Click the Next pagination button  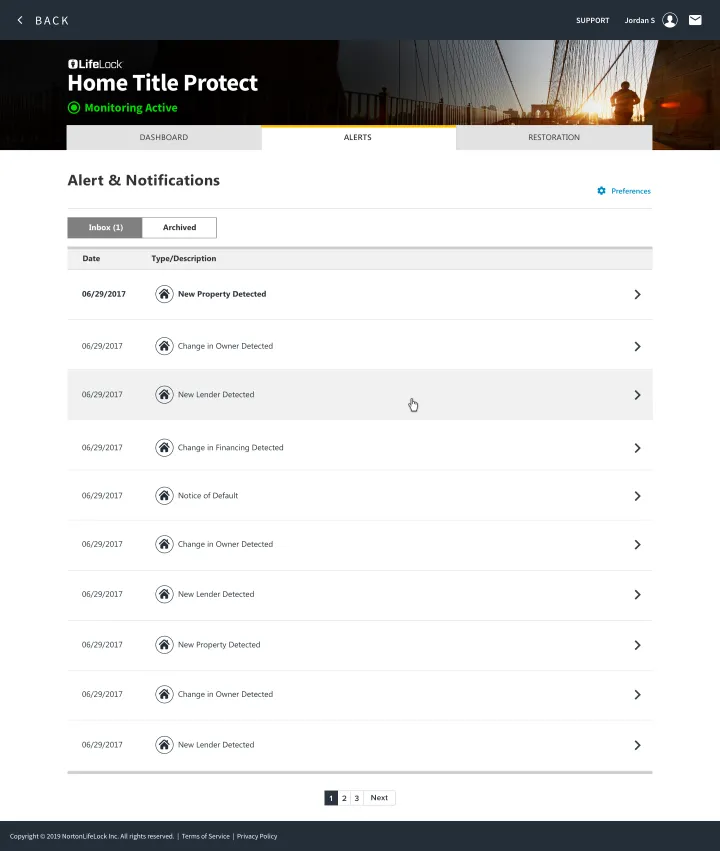click(x=379, y=798)
